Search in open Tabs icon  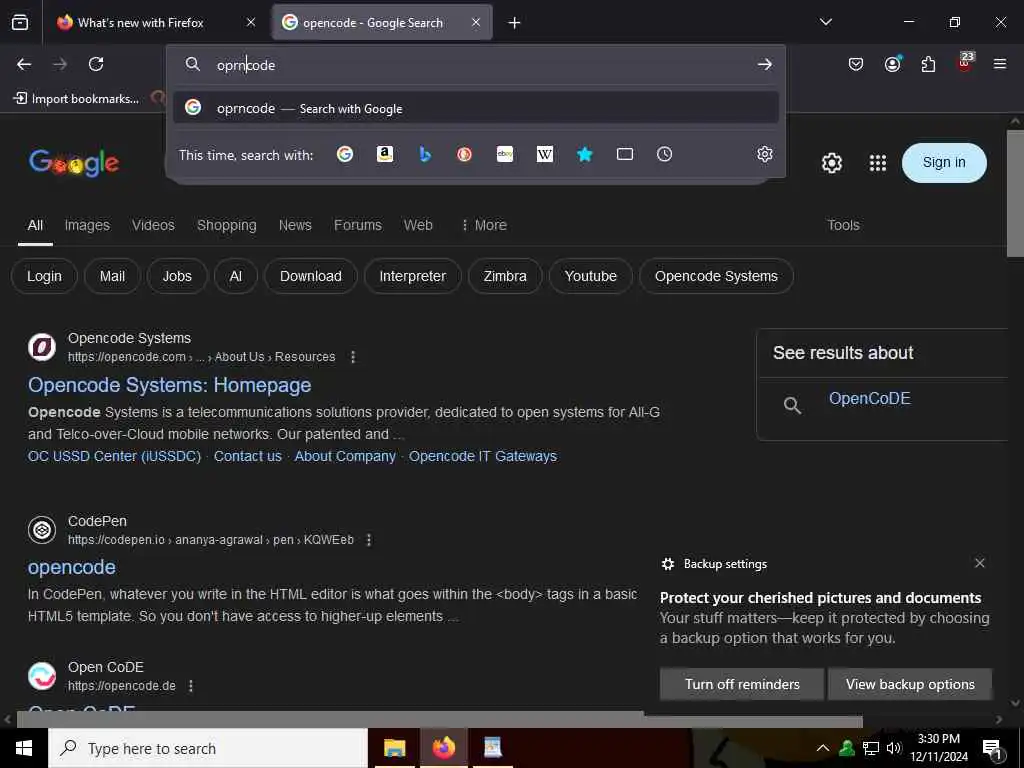point(625,154)
